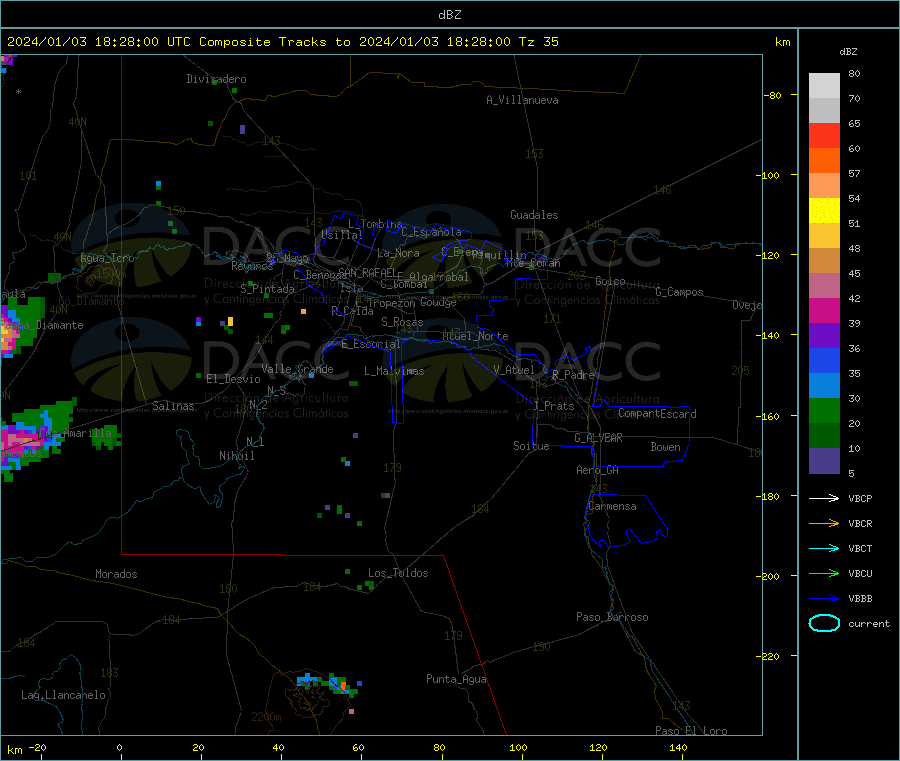Click the E_Escorial location label
Screen dimensions: 900x761
point(371,344)
